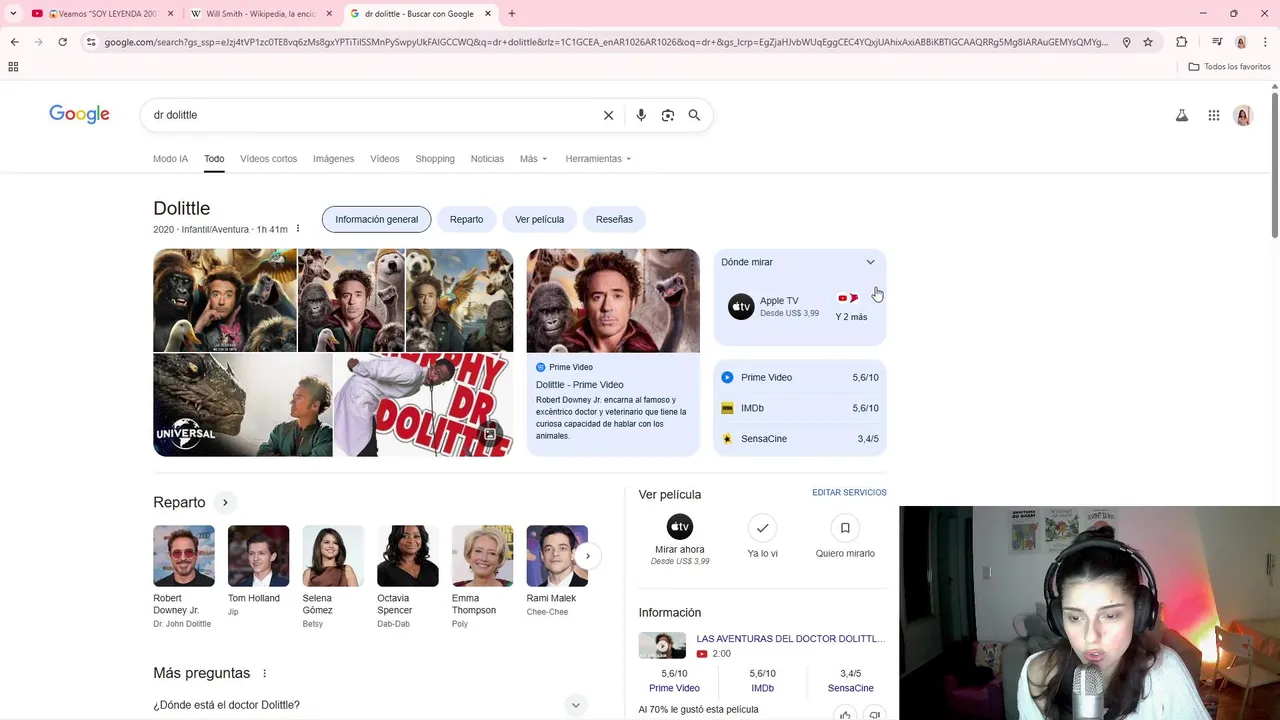Open Google apps grid icon
The image size is (1280, 720).
[1214, 116]
